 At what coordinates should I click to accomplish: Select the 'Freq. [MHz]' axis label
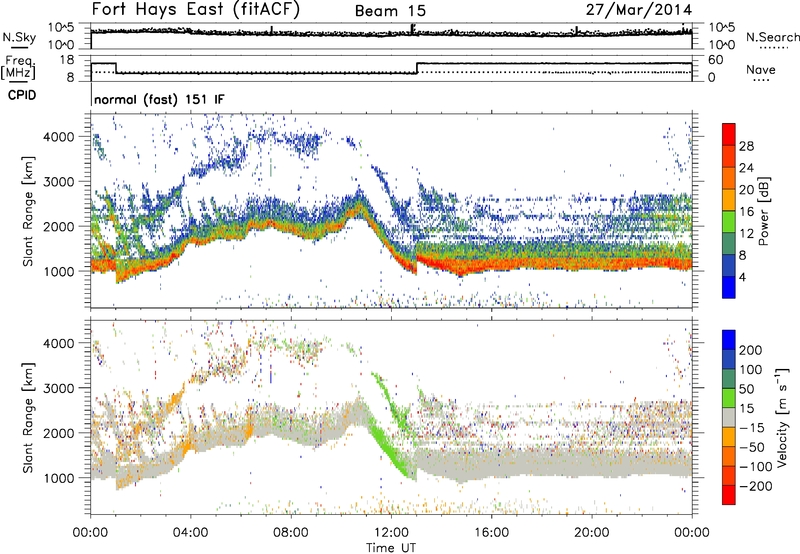point(18,67)
